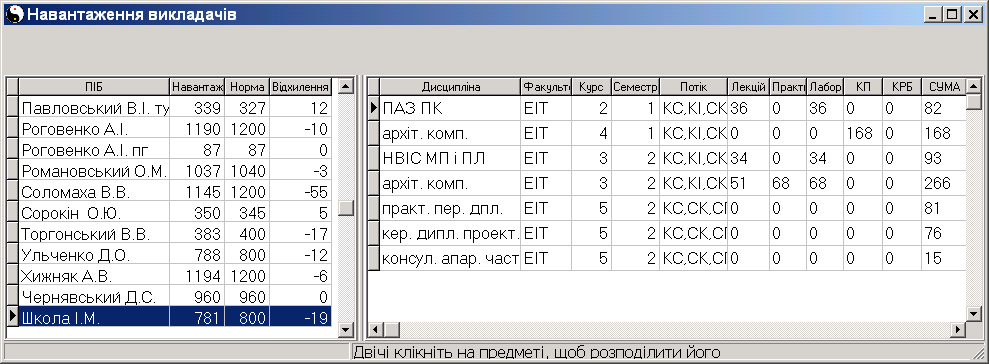Click the yin-yang application icon in title bar
The image size is (989, 364).
pyautogui.click(x=13, y=15)
